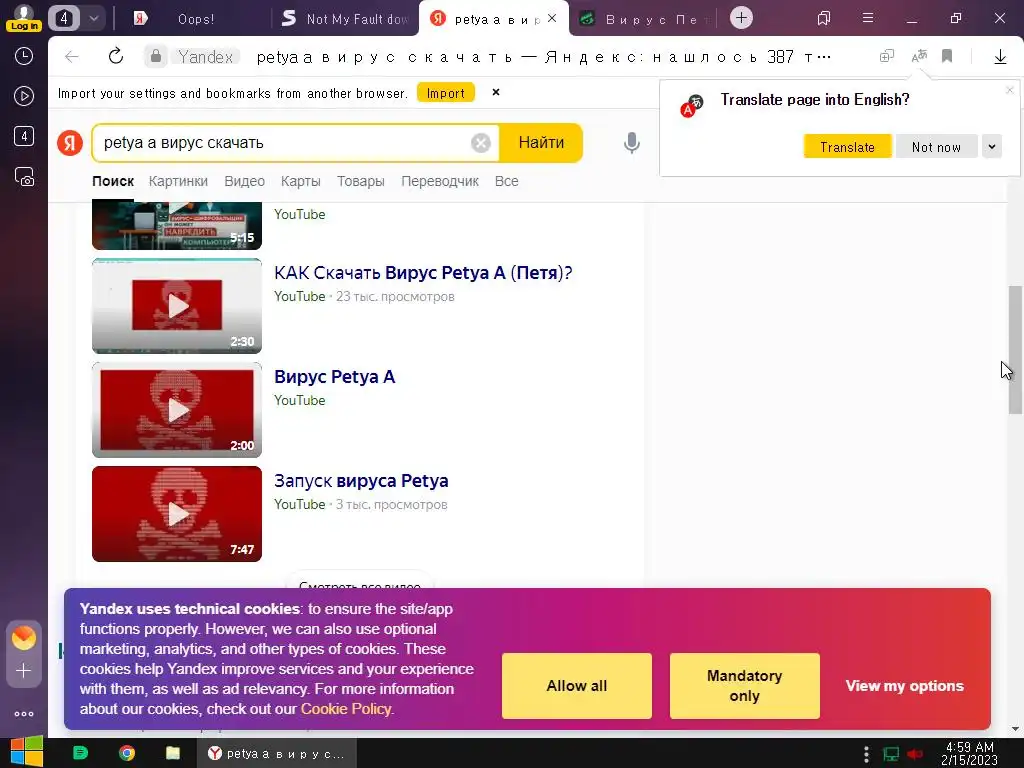Click Not now in translation popup
Viewport: 1024px width, 768px height.
click(x=936, y=147)
